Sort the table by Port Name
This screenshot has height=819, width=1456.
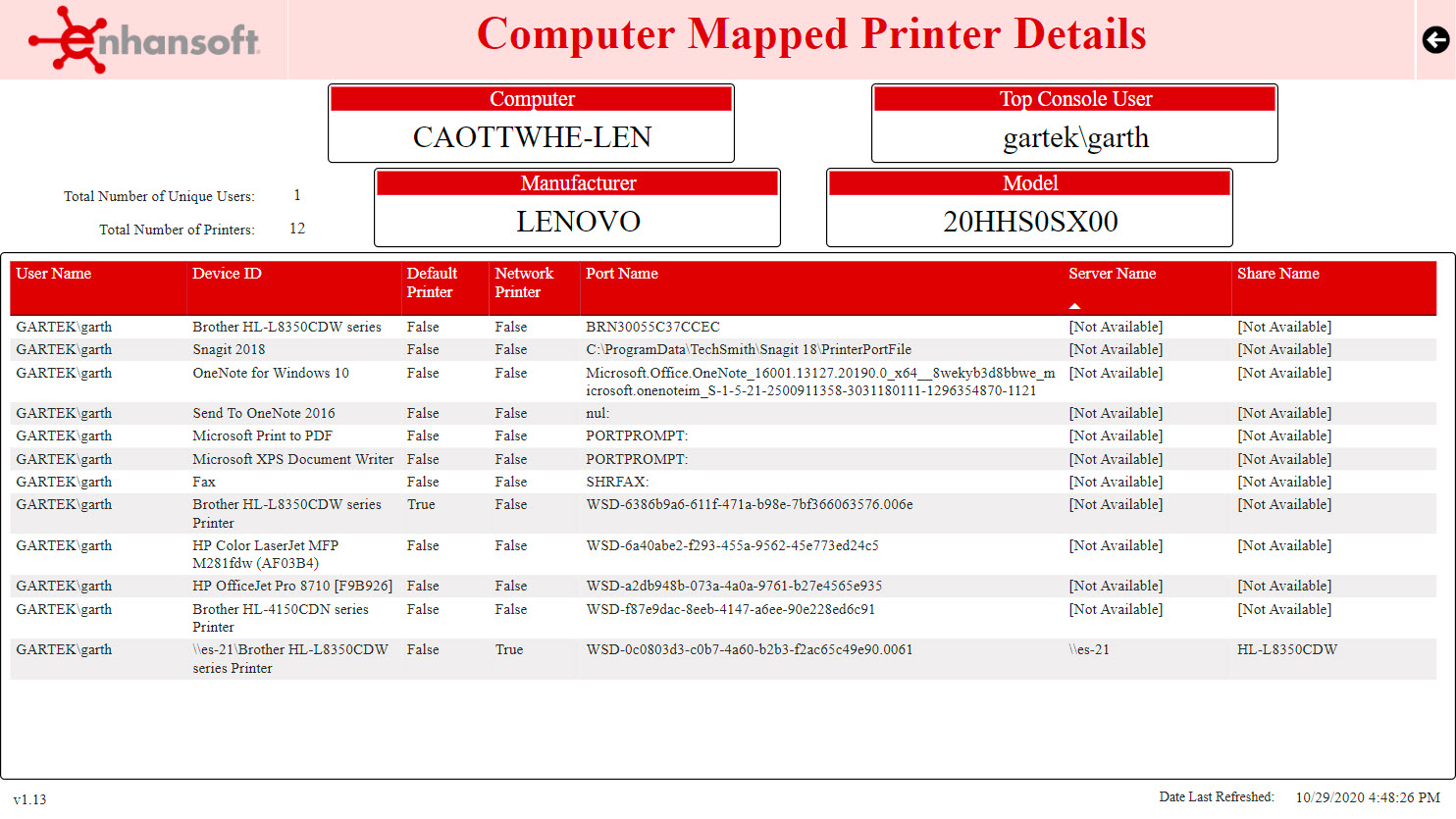tap(619, 273)
